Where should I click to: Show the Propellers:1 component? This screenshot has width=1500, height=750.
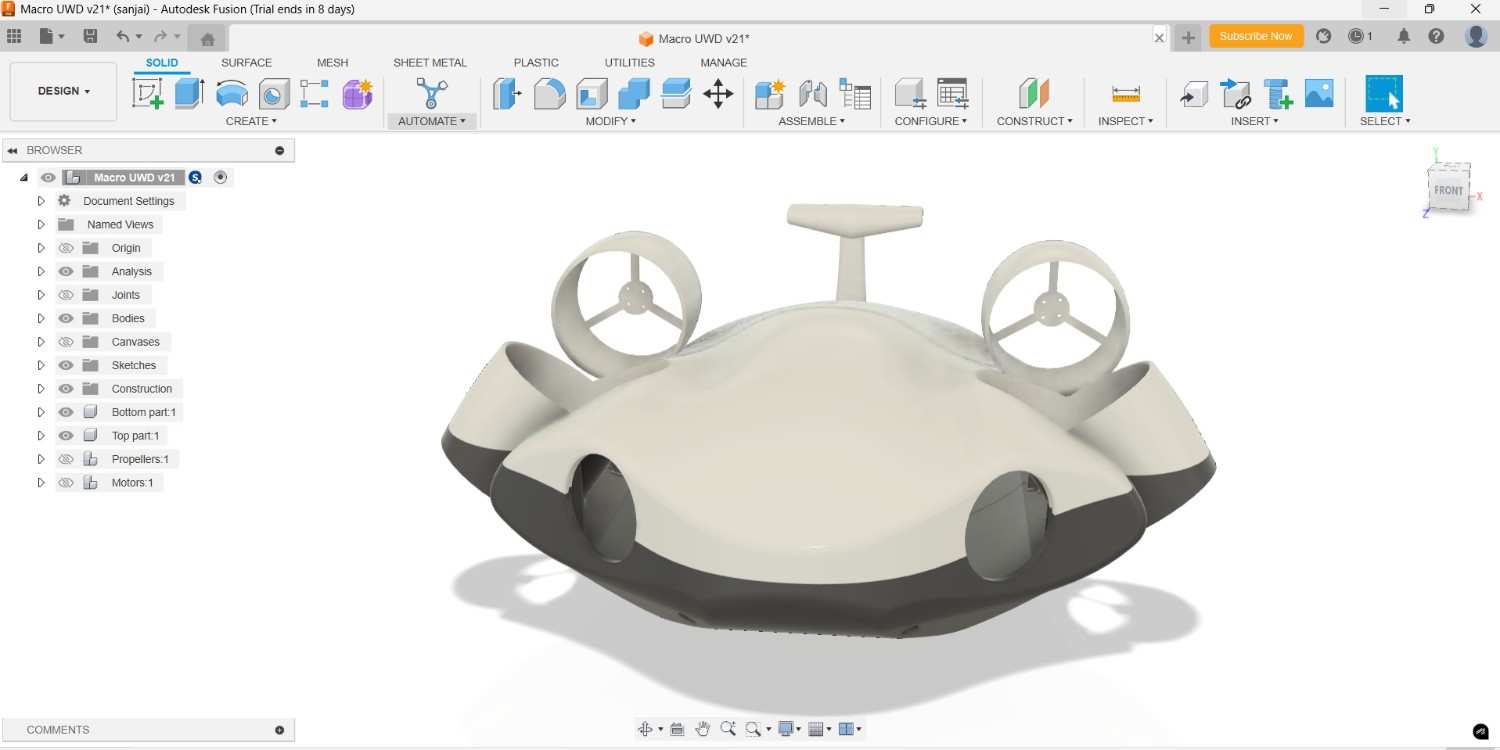66,459
